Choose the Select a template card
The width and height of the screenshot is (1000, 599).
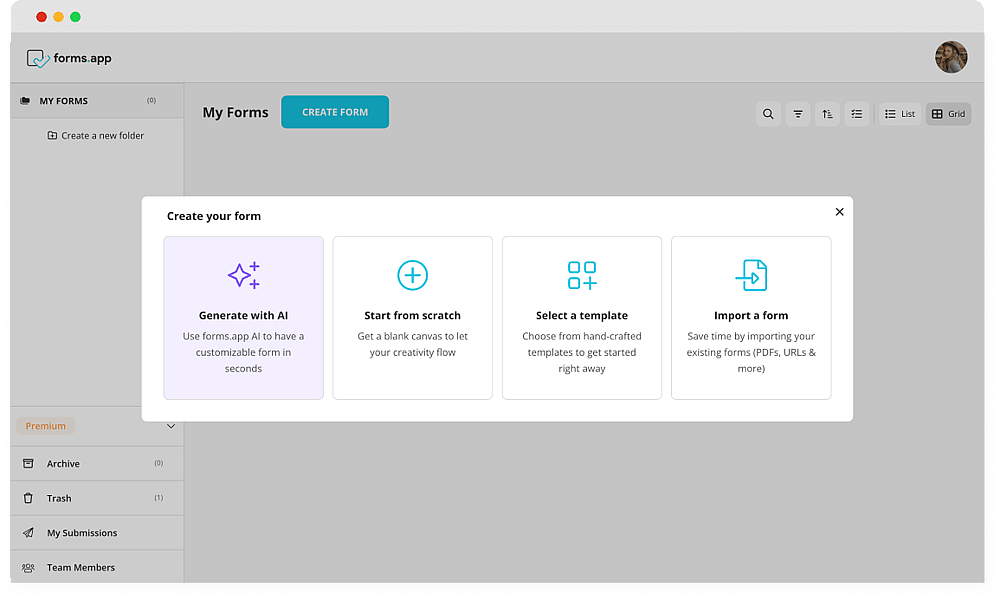coord(582,318)
